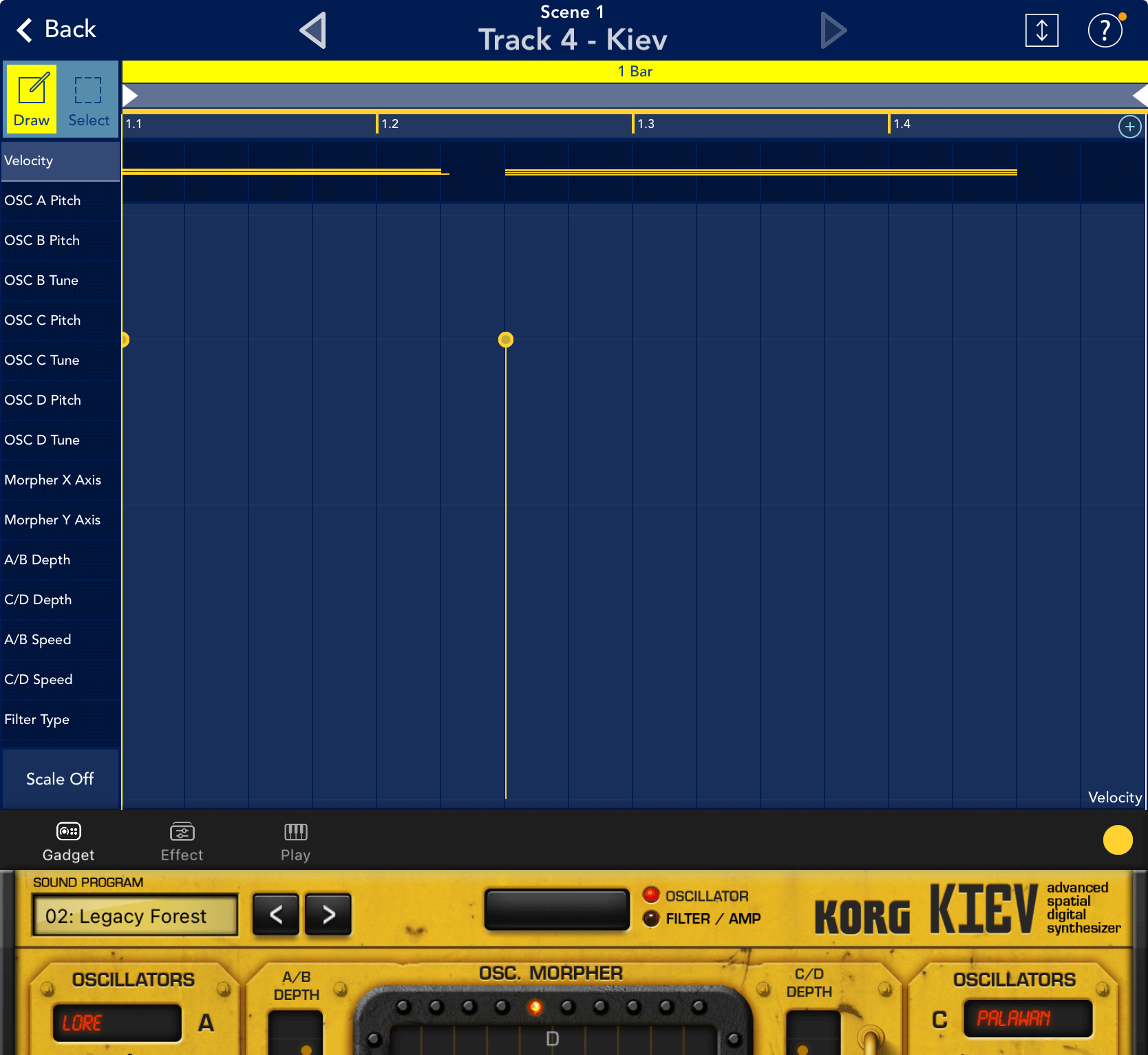Click the loop end marker triangle
The height and width of the screenshot is (1055, 1148).
point(1140,96)
